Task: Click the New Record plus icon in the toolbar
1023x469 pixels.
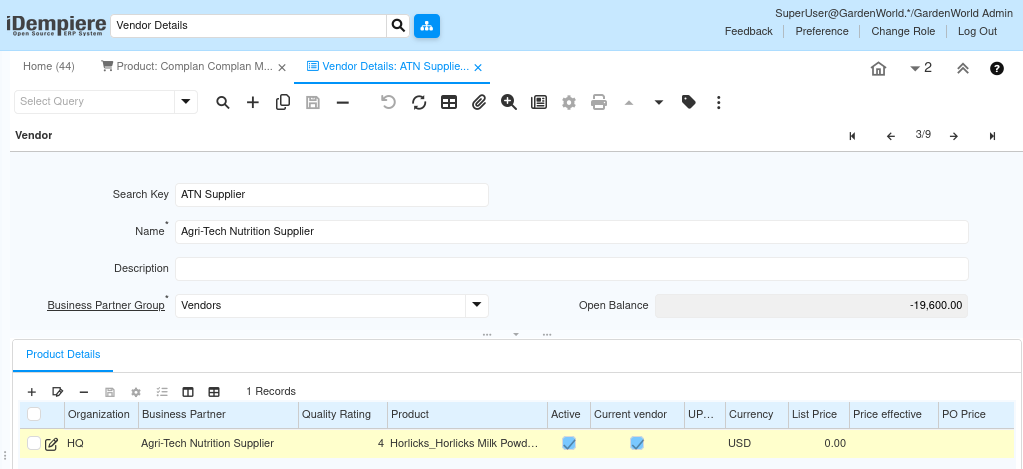Action: [253, 102]
